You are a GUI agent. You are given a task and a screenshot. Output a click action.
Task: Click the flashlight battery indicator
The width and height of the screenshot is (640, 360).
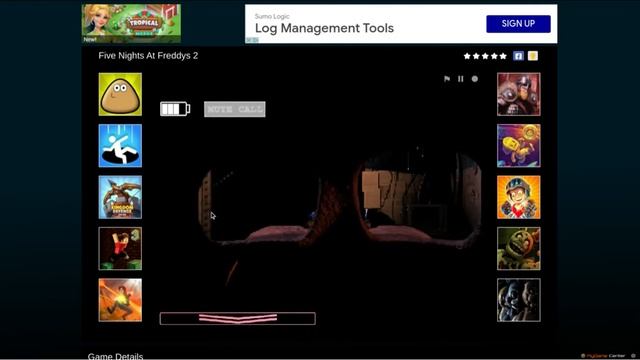(175, 109)
